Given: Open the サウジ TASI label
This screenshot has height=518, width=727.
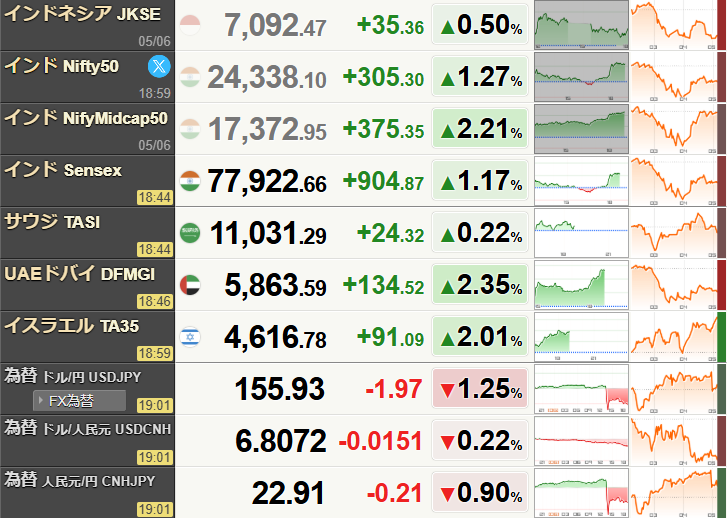Looking at the screenshot, I should click(52, 222).
